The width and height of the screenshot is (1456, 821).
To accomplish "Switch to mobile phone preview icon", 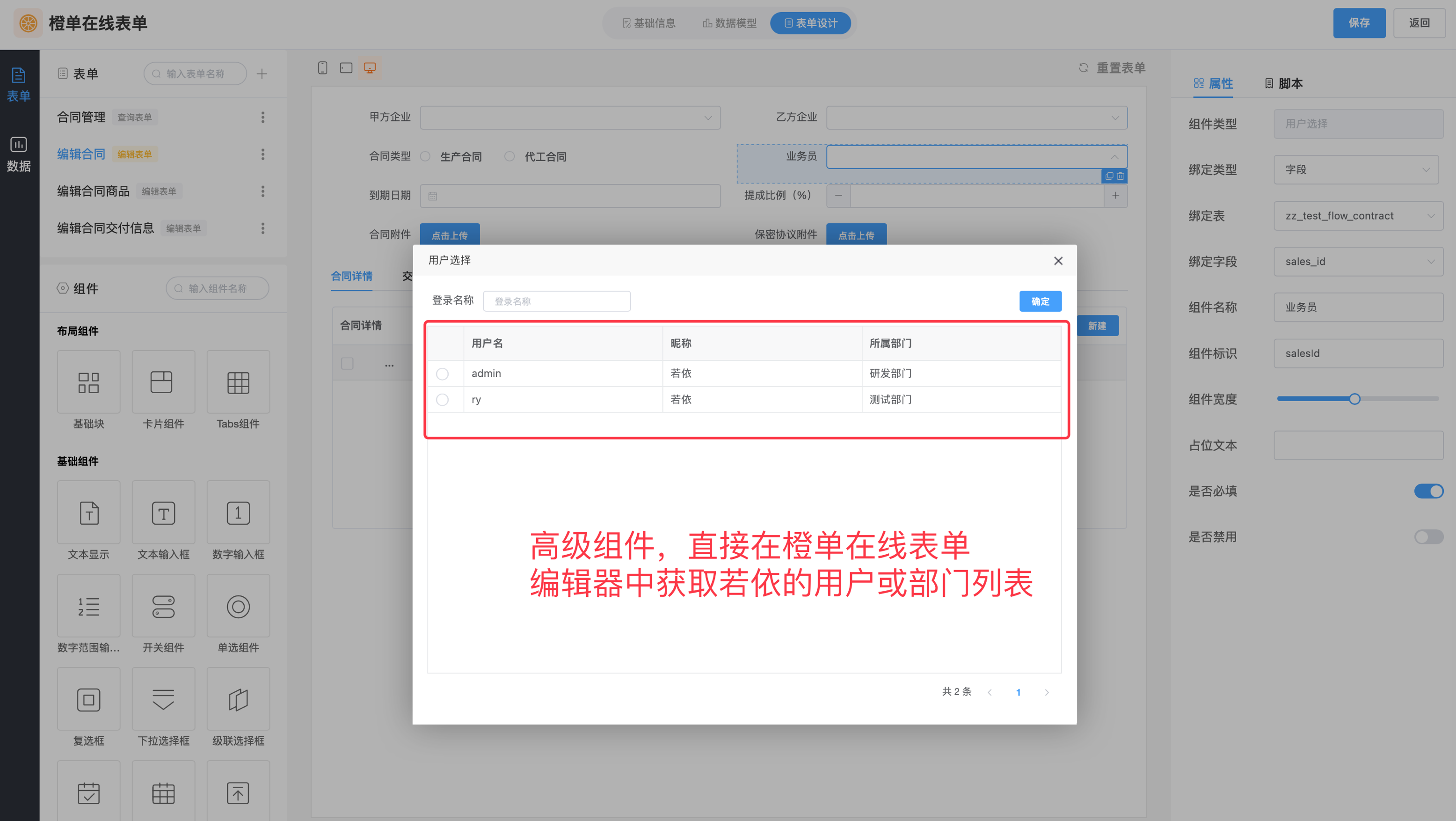I will pyautogui.click(x=322, y=68).
